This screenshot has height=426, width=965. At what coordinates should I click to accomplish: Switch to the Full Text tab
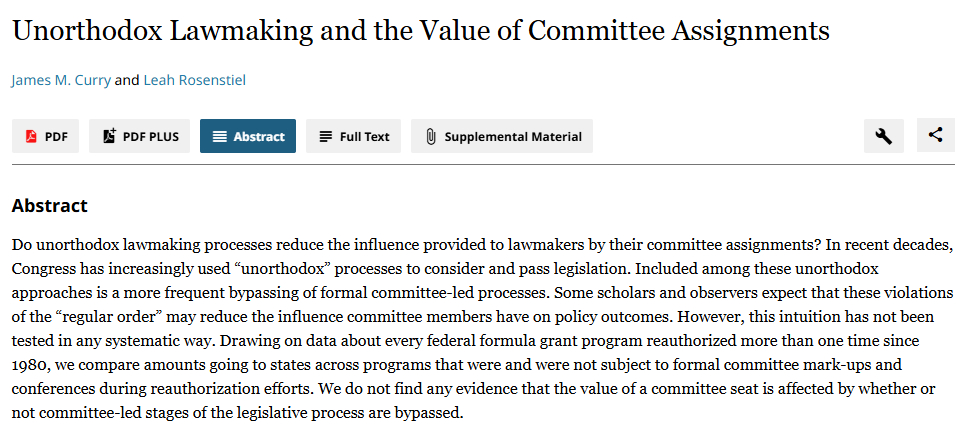tap(364, 137)
